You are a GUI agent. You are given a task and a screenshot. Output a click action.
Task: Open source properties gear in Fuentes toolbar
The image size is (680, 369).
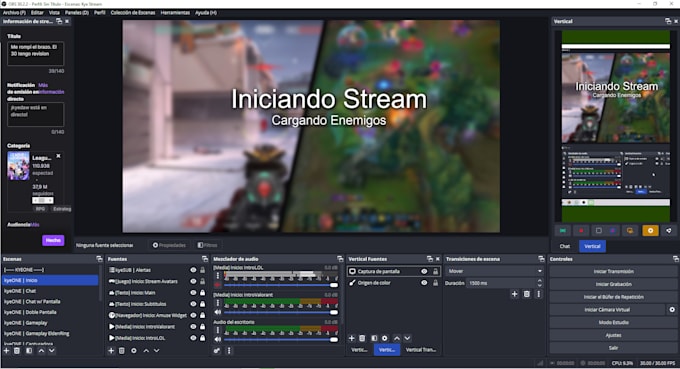(134, 351)
